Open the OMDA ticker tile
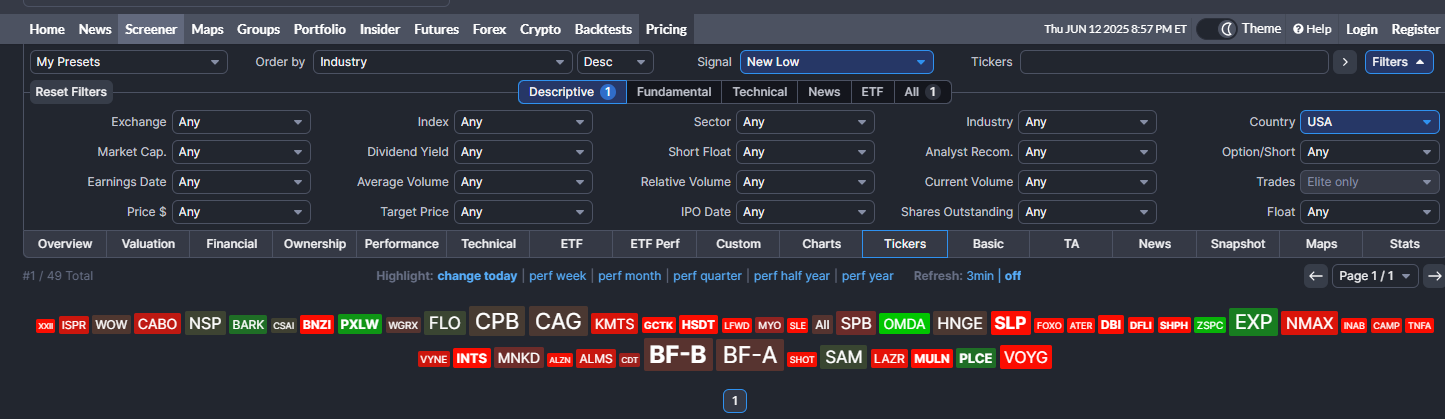Image resolution: width=1445 pixels, height=419 pixels. click(x=905, y=324)
